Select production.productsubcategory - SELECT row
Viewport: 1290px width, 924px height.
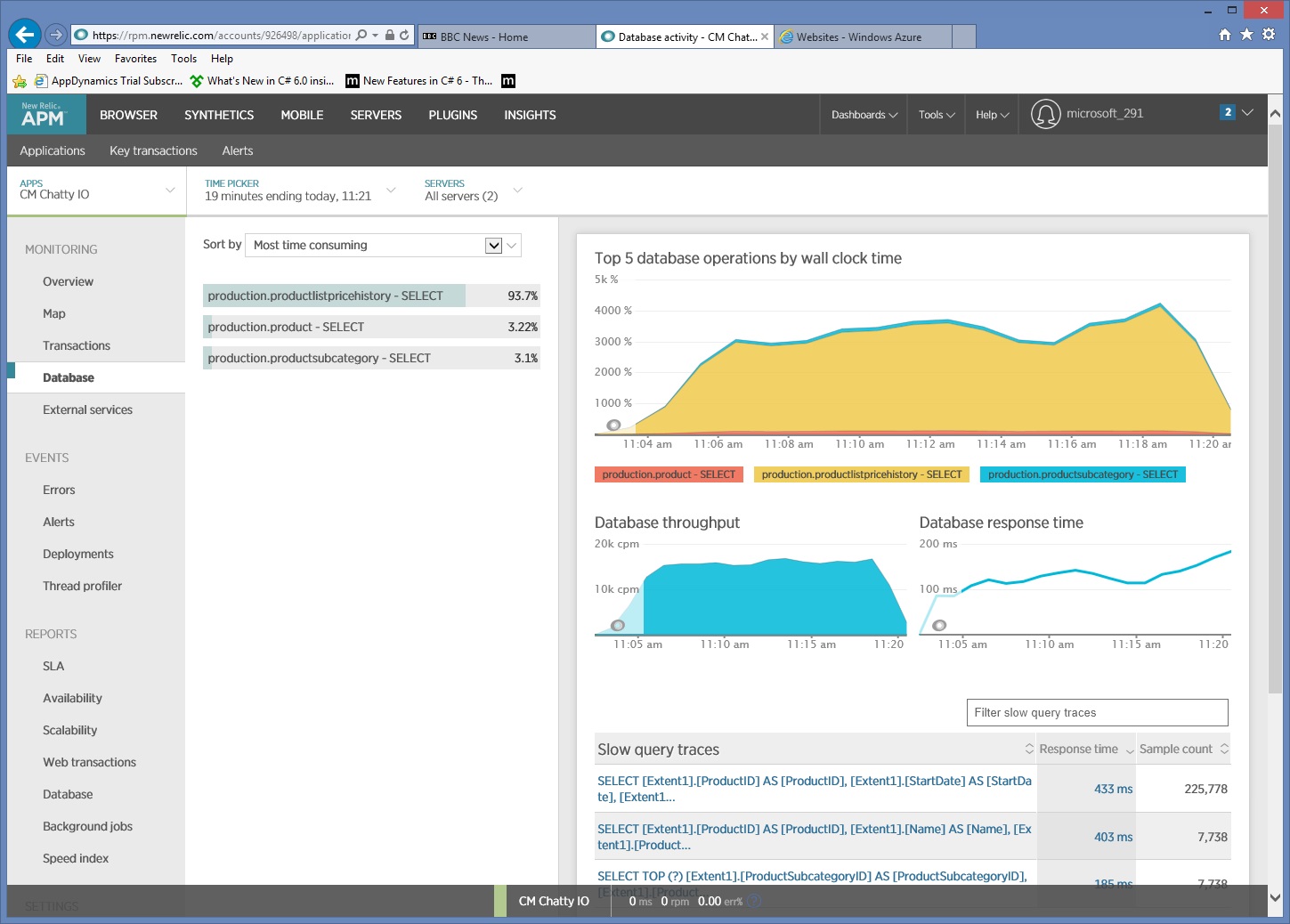[371, 358]
